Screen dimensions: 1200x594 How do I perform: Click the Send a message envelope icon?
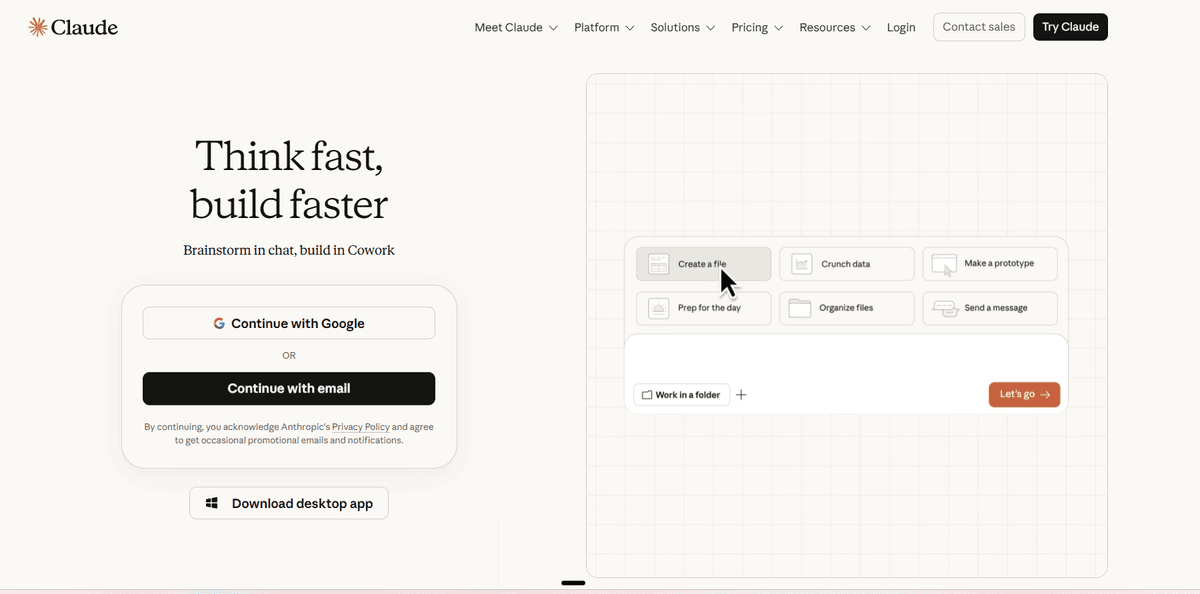(x=945, y=308)
